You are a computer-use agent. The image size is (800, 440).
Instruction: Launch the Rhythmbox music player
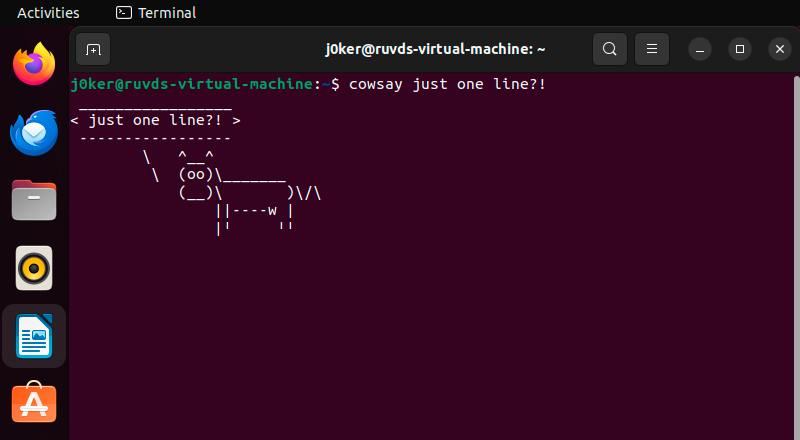click(34, 268)
